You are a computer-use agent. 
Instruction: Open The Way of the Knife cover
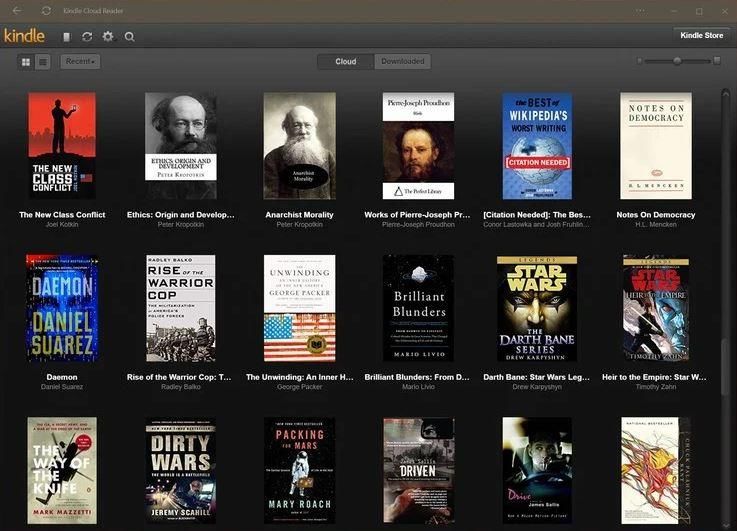click(x=62, y=470)
